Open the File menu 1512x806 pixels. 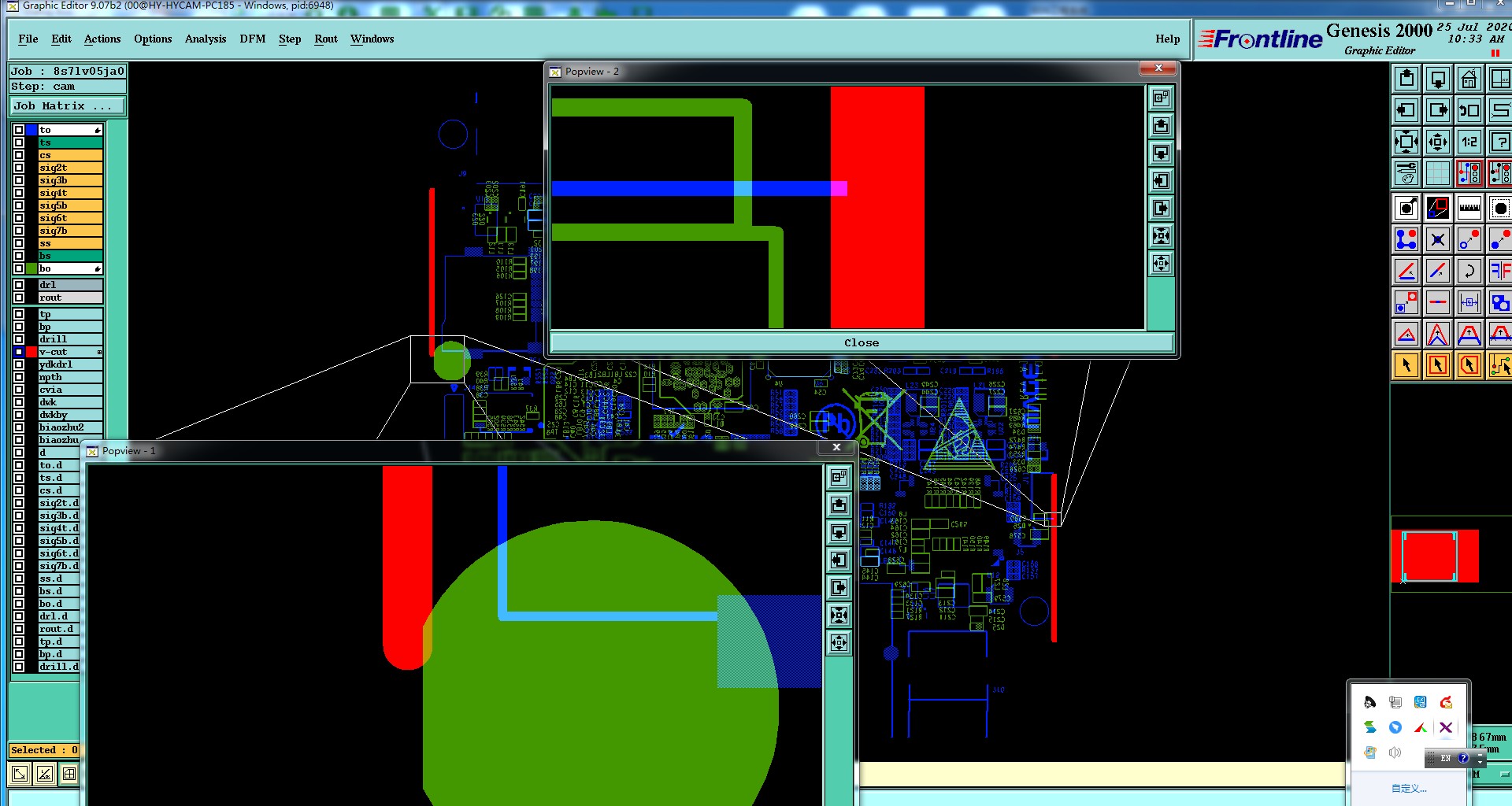[x=28, y=39]
